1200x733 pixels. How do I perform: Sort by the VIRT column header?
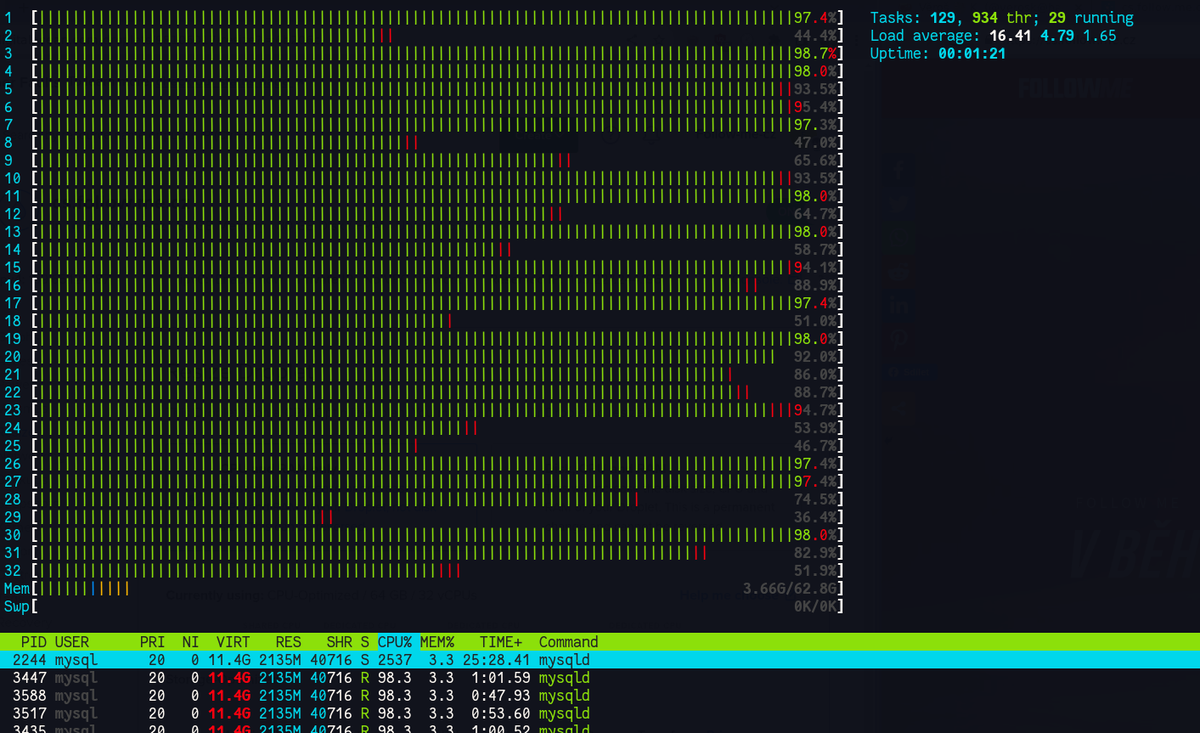coord(233,642)
